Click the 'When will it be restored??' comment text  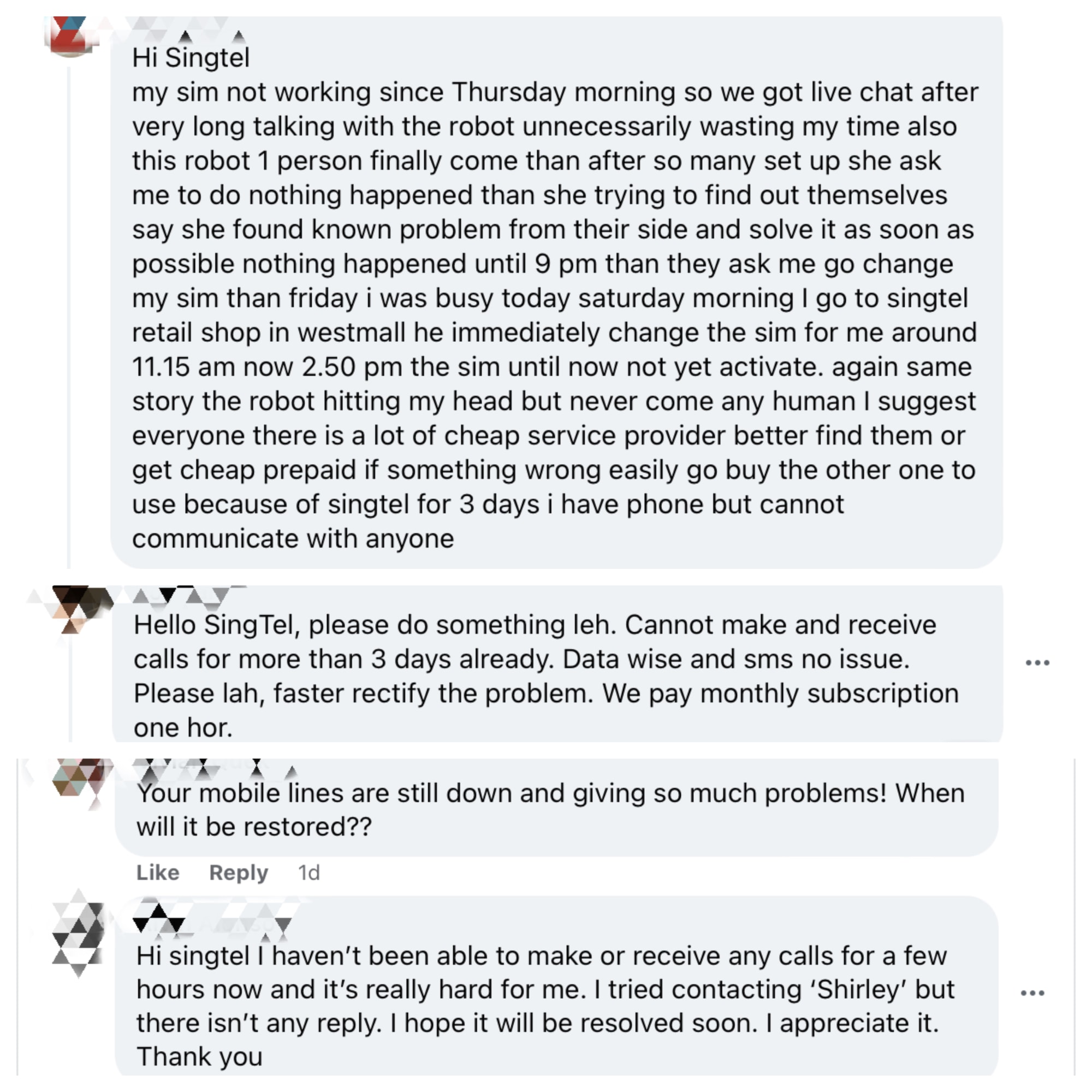(254, 827)
